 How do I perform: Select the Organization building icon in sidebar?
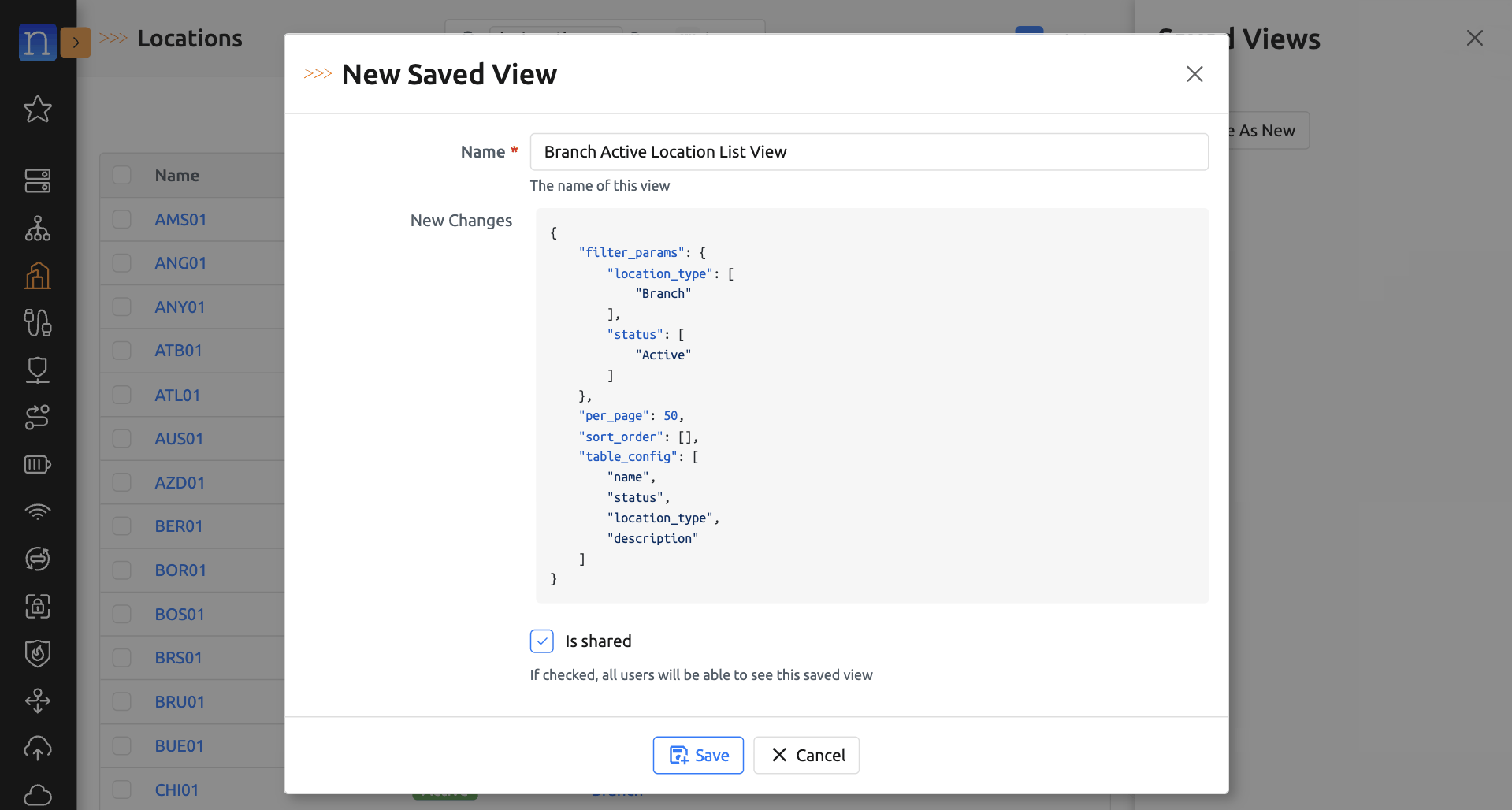(37, 276)
